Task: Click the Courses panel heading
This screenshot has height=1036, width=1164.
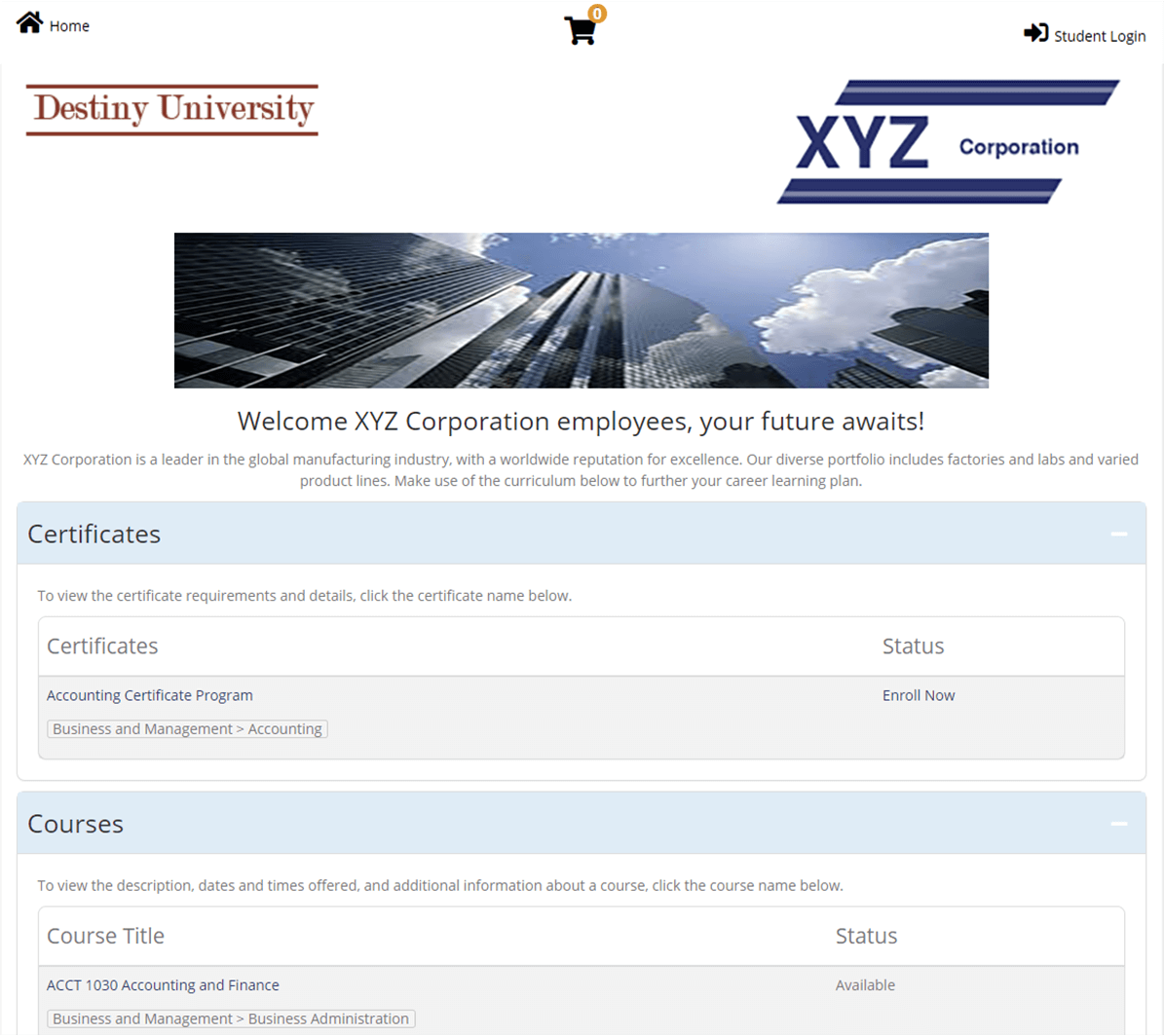Action: point(76,824)
